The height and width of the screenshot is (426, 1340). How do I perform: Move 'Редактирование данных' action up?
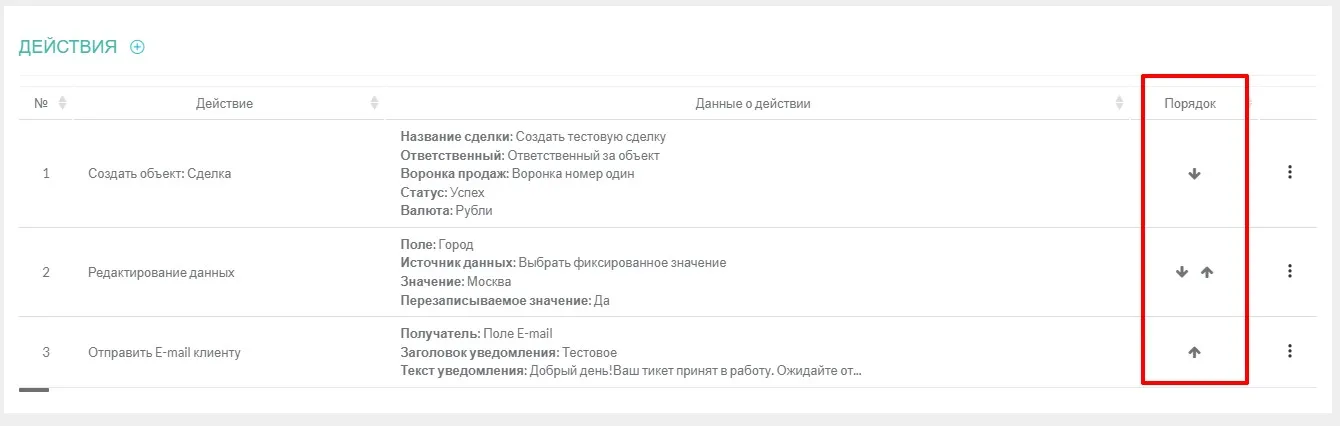click(1207, 272)
